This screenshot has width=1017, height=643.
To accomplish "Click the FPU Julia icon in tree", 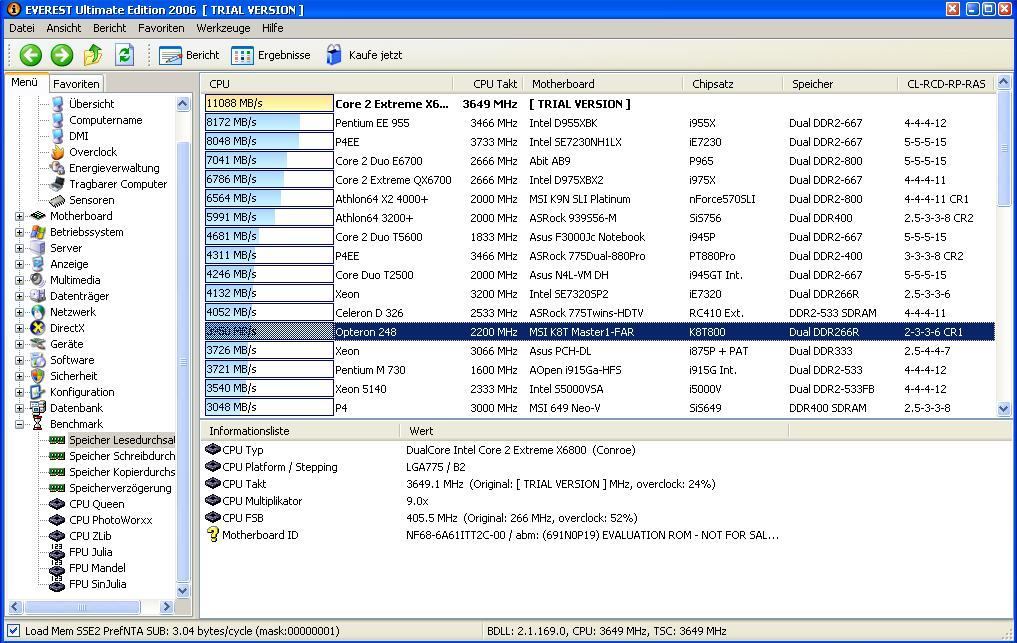I will click(x=58, y=552).
